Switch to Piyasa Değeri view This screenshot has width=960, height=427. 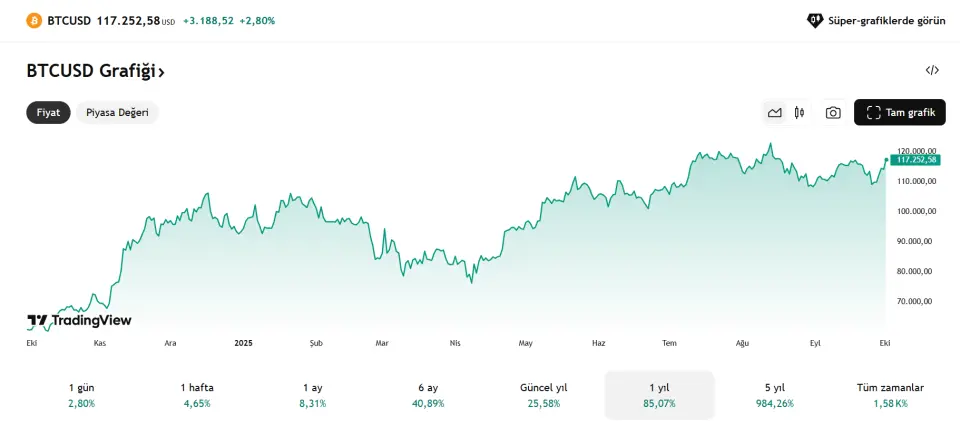click(x=117, y=113)
